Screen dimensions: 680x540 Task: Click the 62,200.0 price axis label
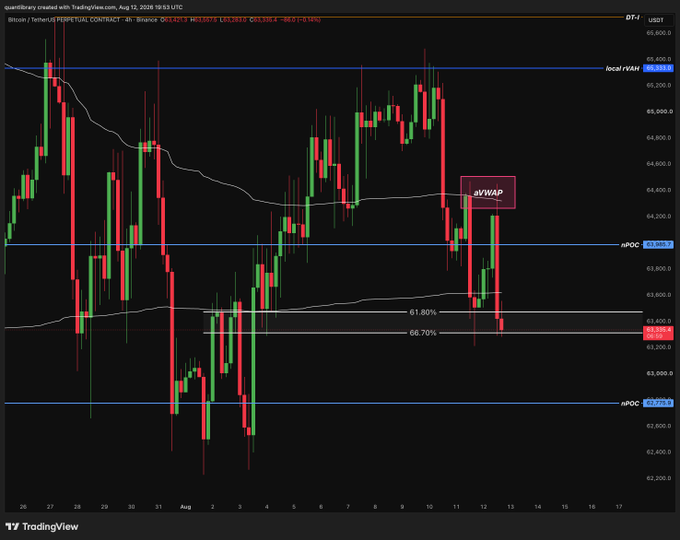pos(658,478)
